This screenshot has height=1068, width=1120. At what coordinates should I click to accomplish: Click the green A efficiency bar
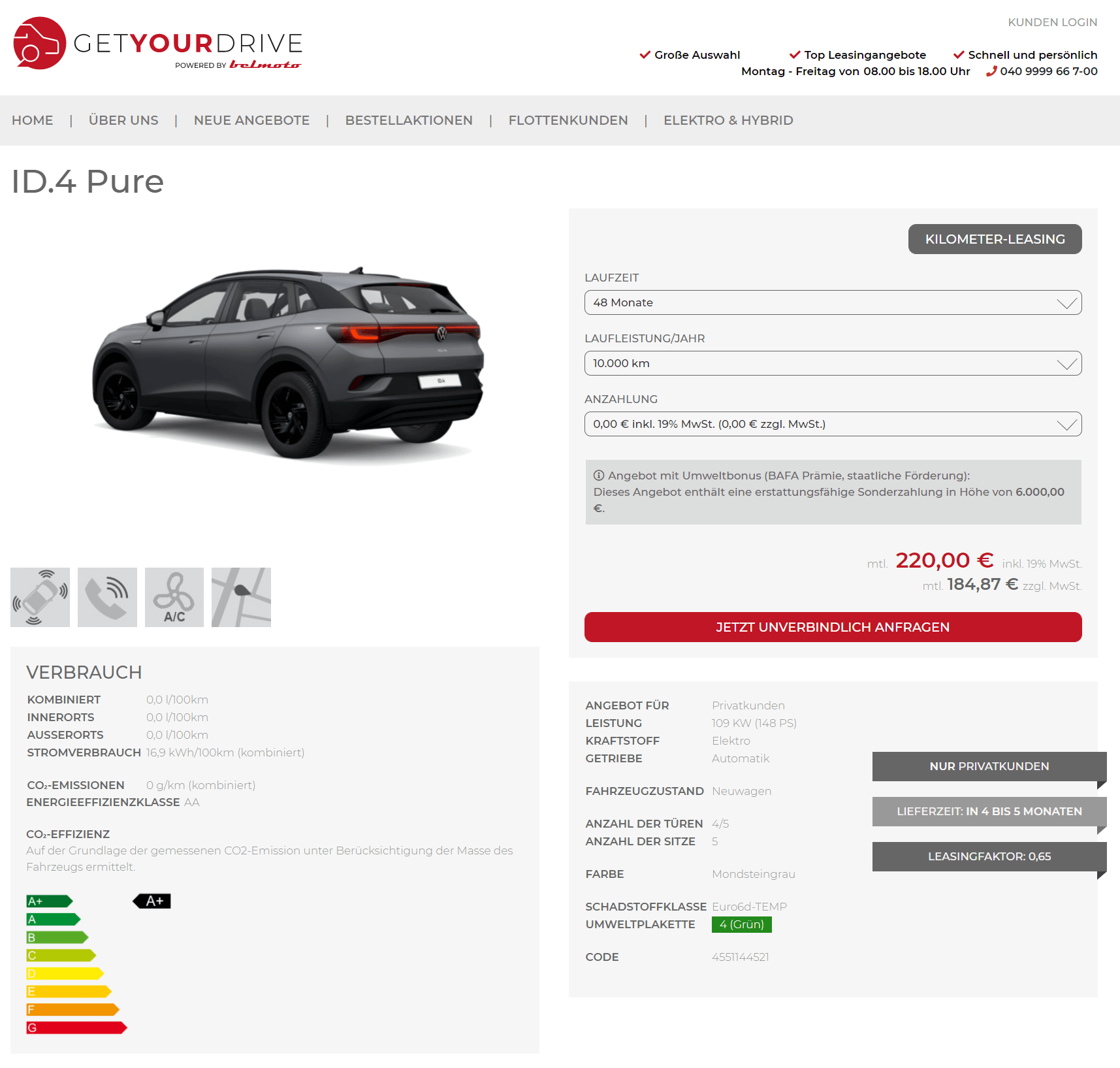[x=54, y=920]
